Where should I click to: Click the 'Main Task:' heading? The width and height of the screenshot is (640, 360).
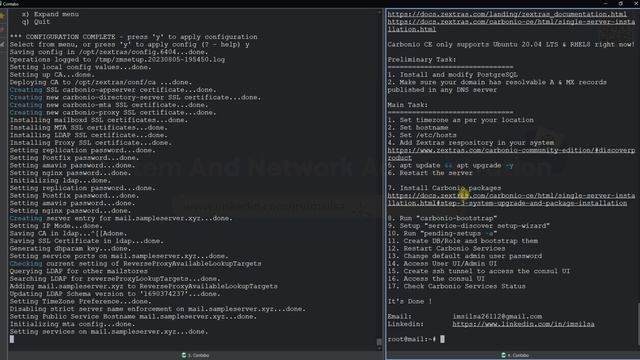pos(407,105)
